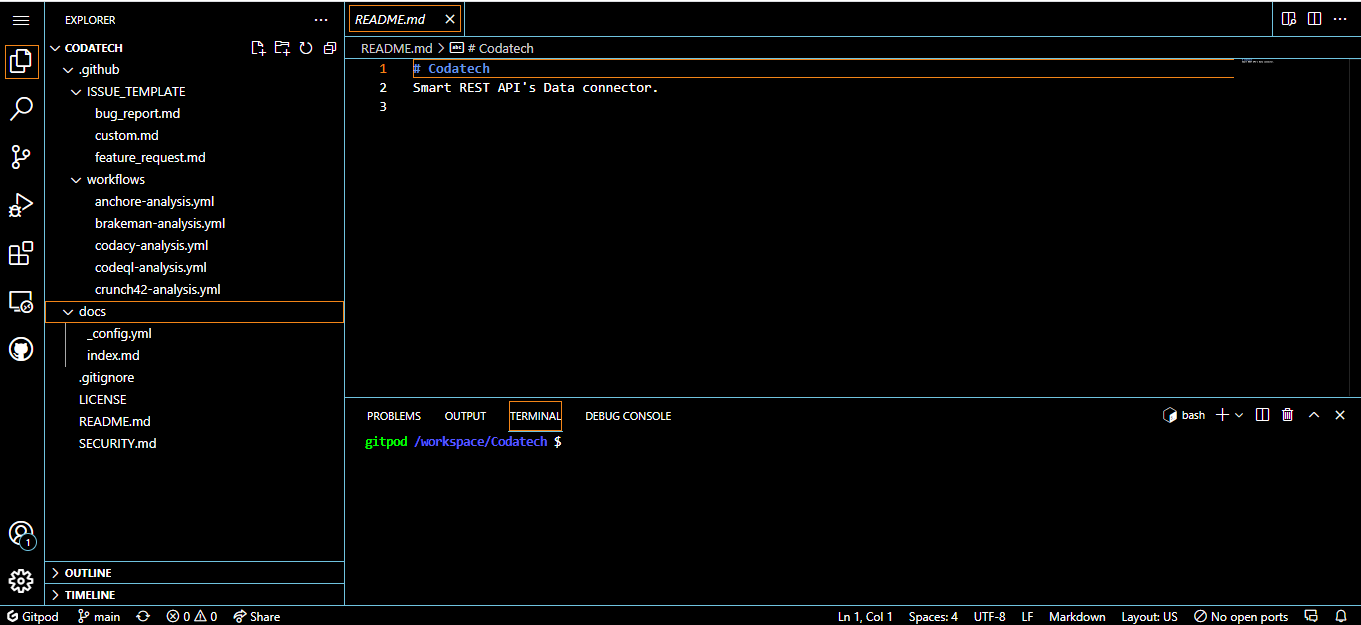Click README.md in the breadcrumb
Image resolution: width=1361 pixels, height=625 pixels.
coord(396,48)
